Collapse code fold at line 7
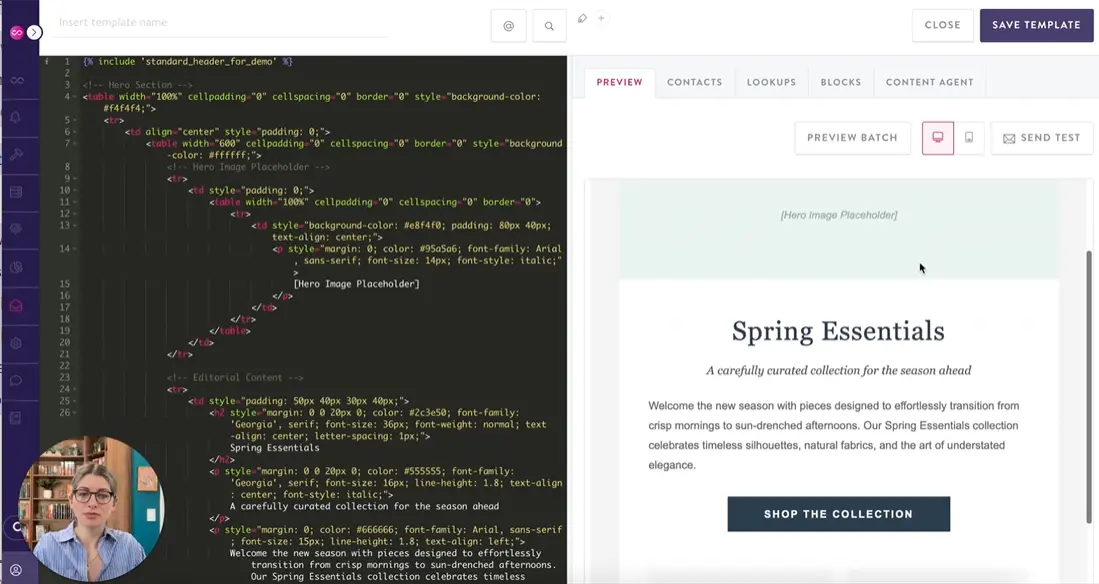 tap(75, 144)
